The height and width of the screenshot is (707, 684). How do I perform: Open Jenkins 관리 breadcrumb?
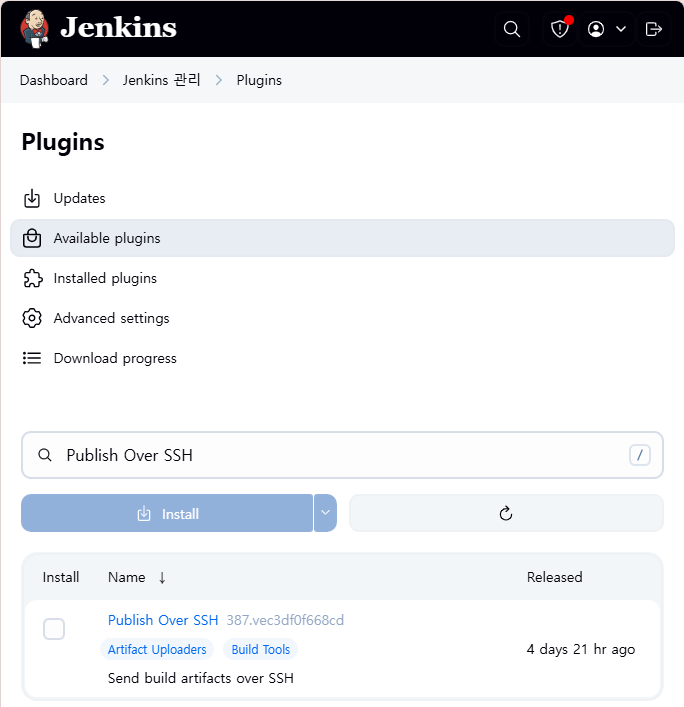point(161,80)
